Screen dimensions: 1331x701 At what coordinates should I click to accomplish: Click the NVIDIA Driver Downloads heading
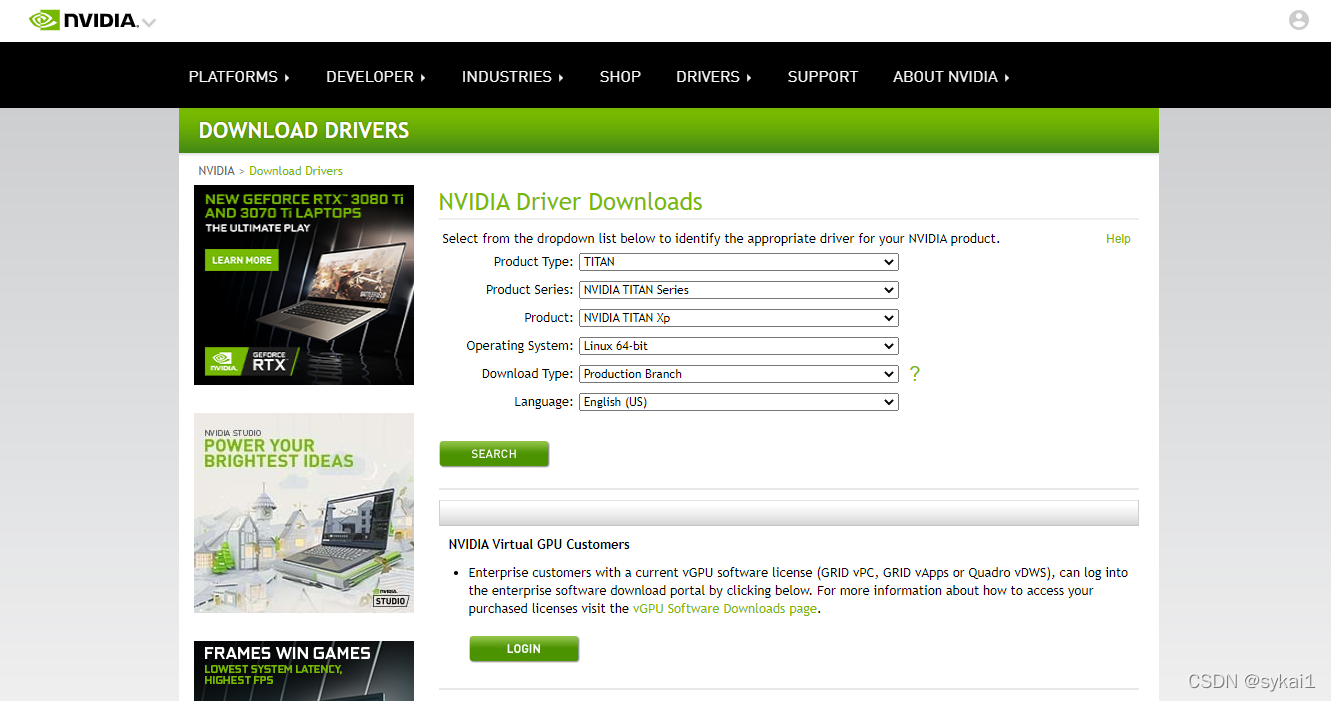[570, 202]
